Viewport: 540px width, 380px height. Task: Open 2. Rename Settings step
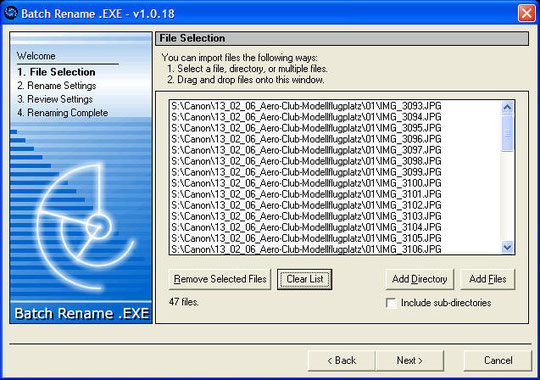pyautogui.click(x=57, y=85)
